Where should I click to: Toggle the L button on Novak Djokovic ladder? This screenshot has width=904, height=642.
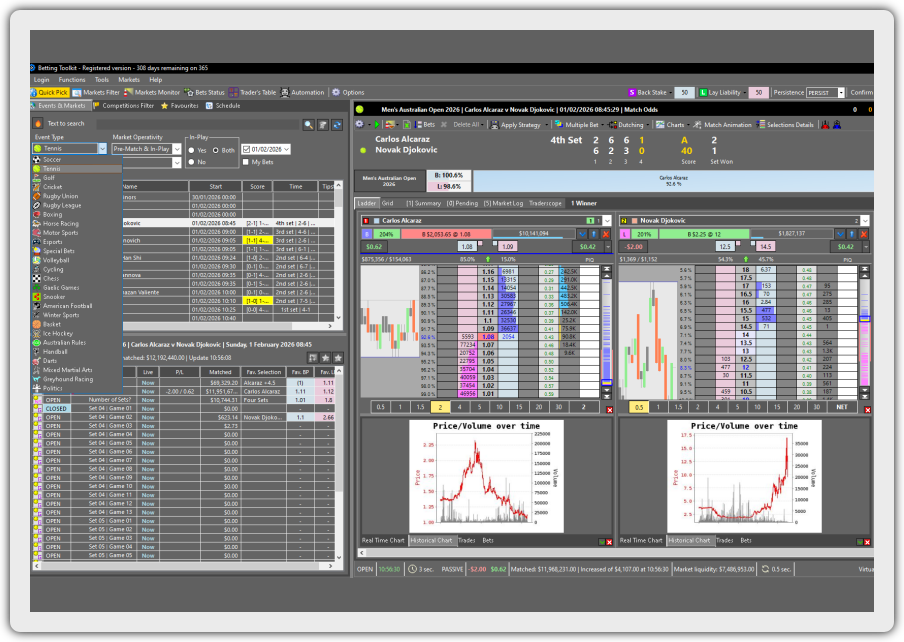pos(624,234)
